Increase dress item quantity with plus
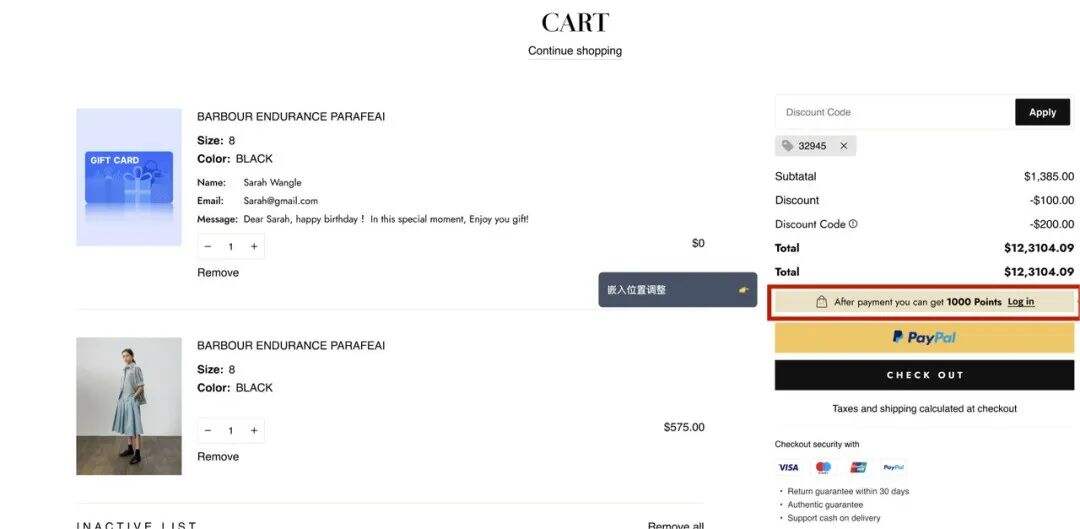Viewport: 1080px width, 529px height. tap(254, 431)
